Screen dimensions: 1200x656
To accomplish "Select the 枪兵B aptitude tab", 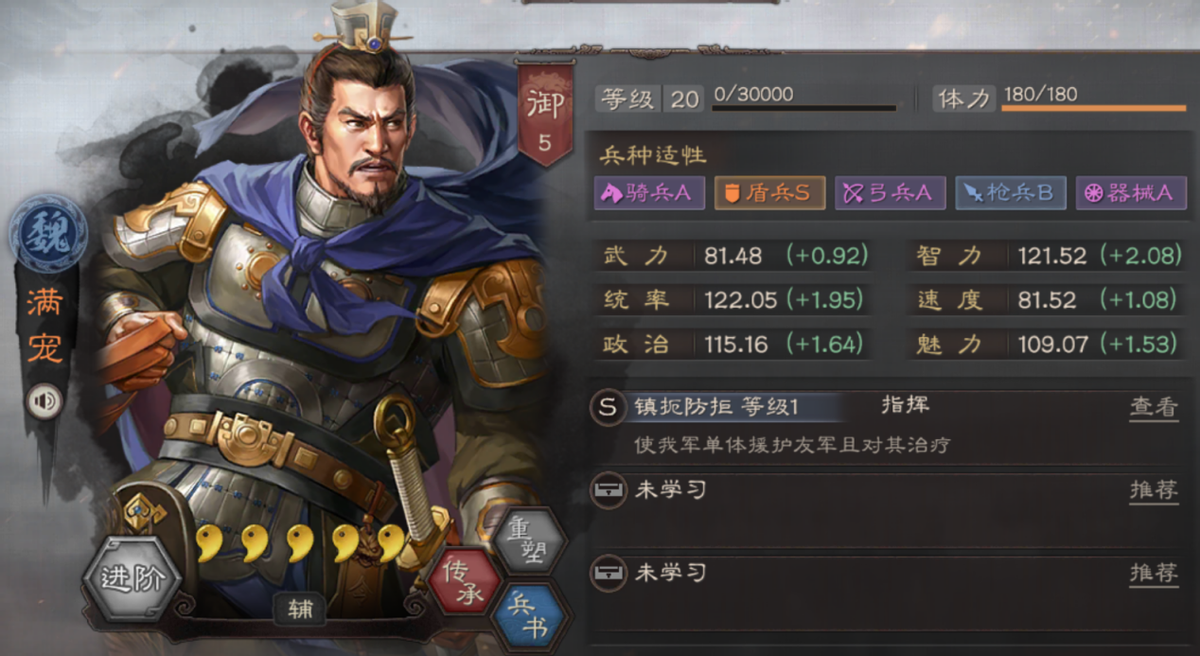I will (x=1010, y=194).
